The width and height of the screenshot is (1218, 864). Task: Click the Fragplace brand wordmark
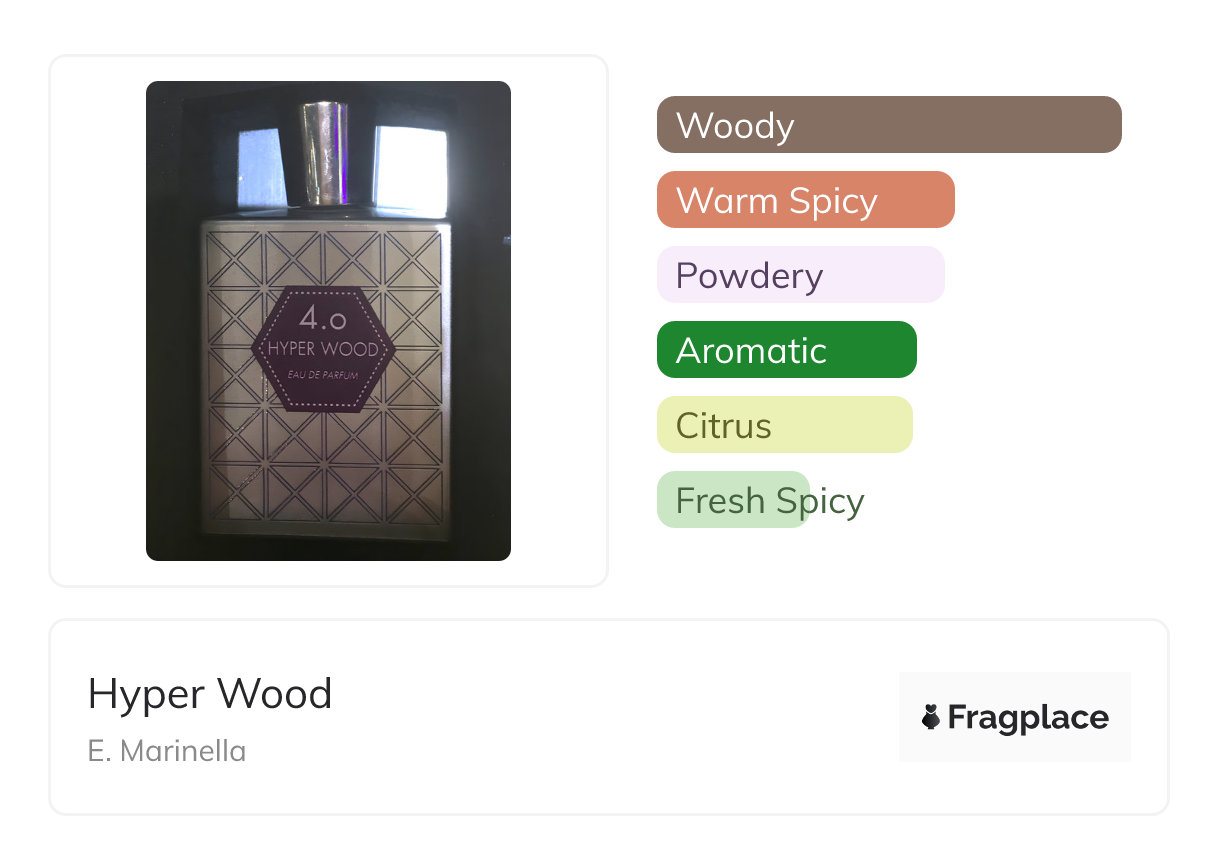[x=1028, y=718]
